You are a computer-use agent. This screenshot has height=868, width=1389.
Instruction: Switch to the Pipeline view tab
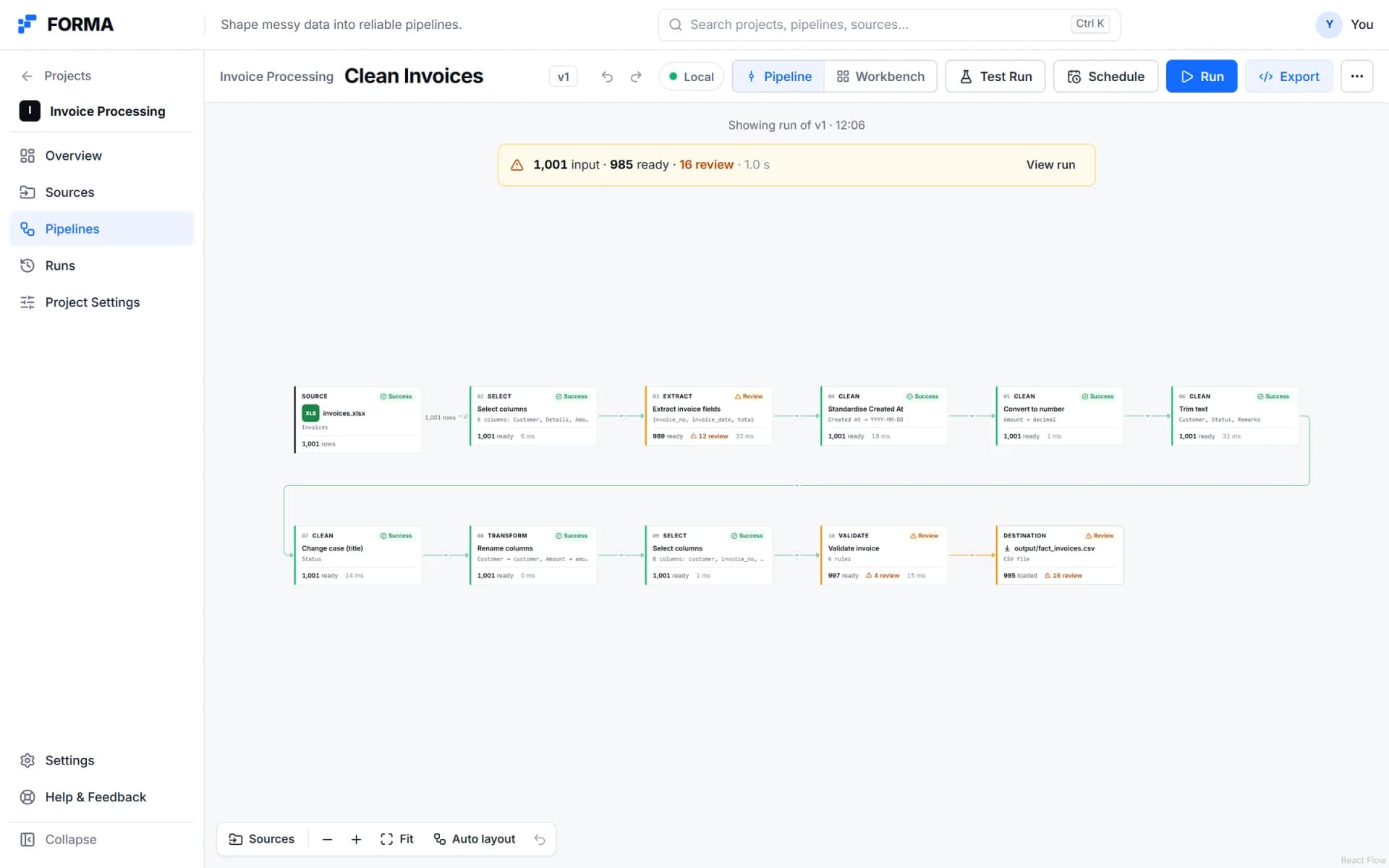click(778, 76)
